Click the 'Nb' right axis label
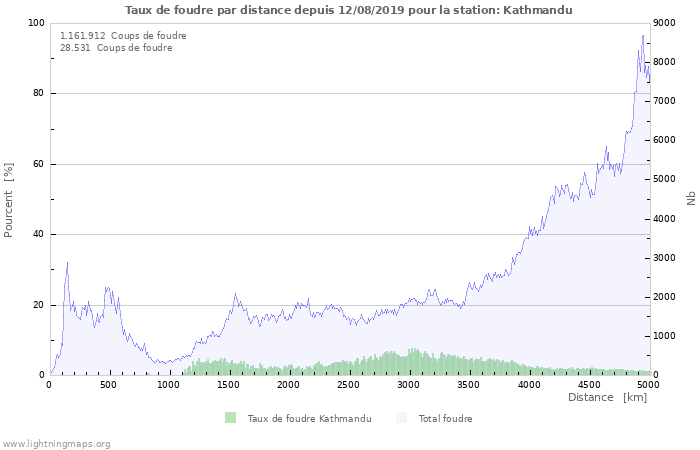This screenshot has width=700, height=450. 691,199
